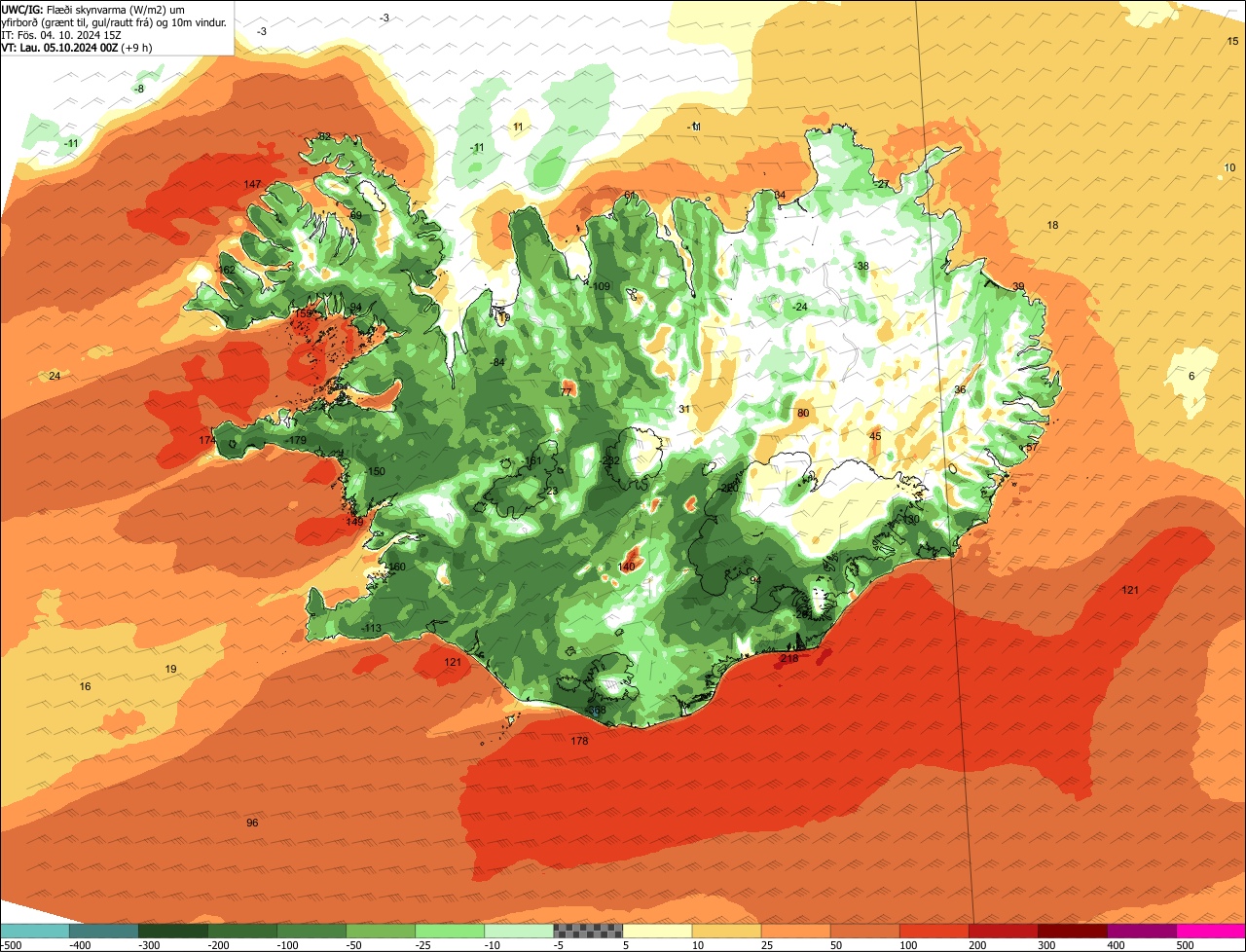This screenshot has height=952, width=1246.
Task: Pick the light green legend swatch between -25 and -10
Action: (x=450, y=931)
